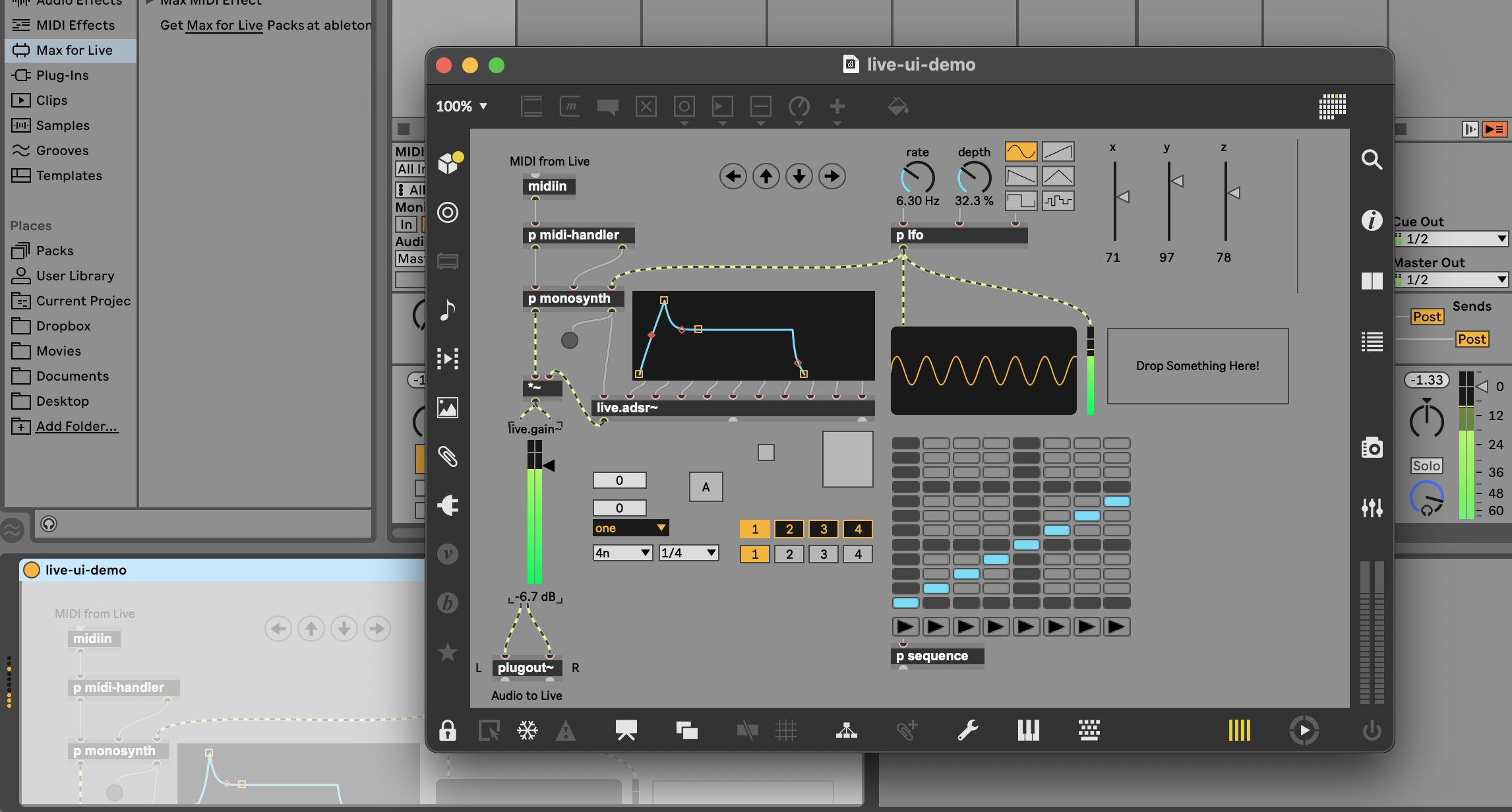Select the wrench debug tool
Viewport: 1512px width, 812px height.
pyautogui.click(x=968, y=730)
